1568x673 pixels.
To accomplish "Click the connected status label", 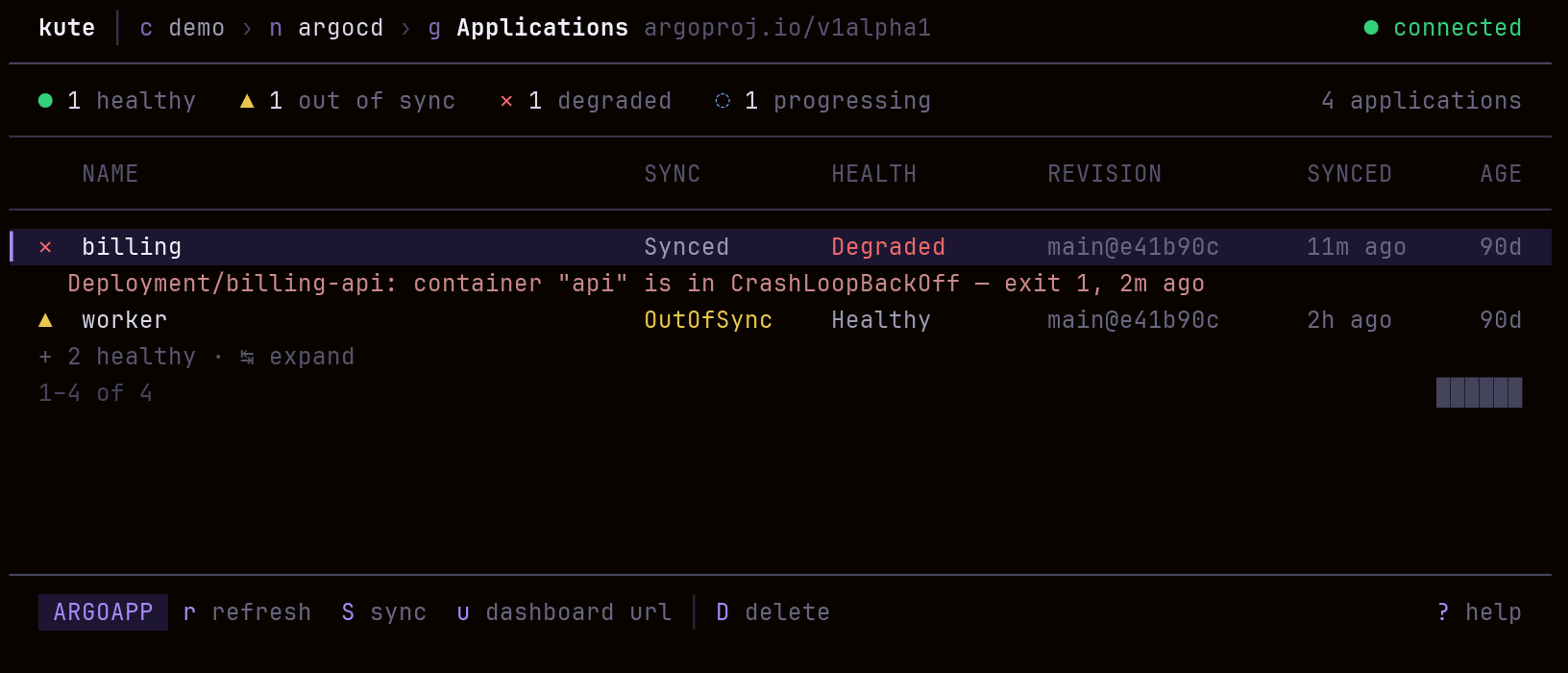I will click(1458, 28).
